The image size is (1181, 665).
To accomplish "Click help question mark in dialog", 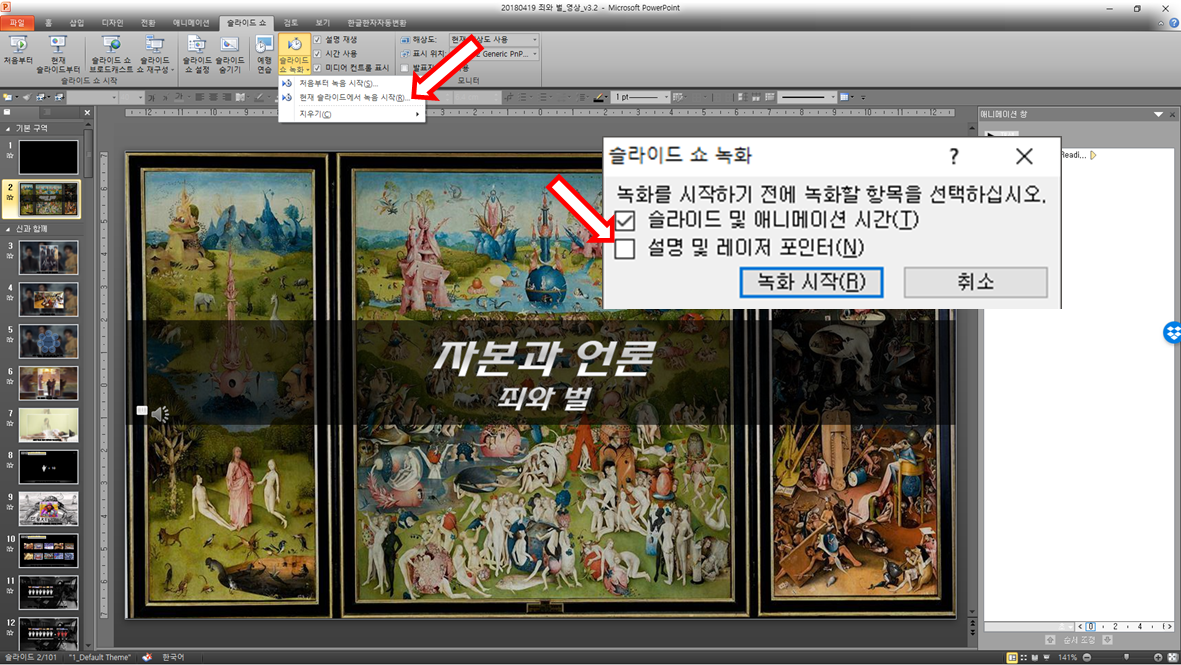I will (954, 157).
